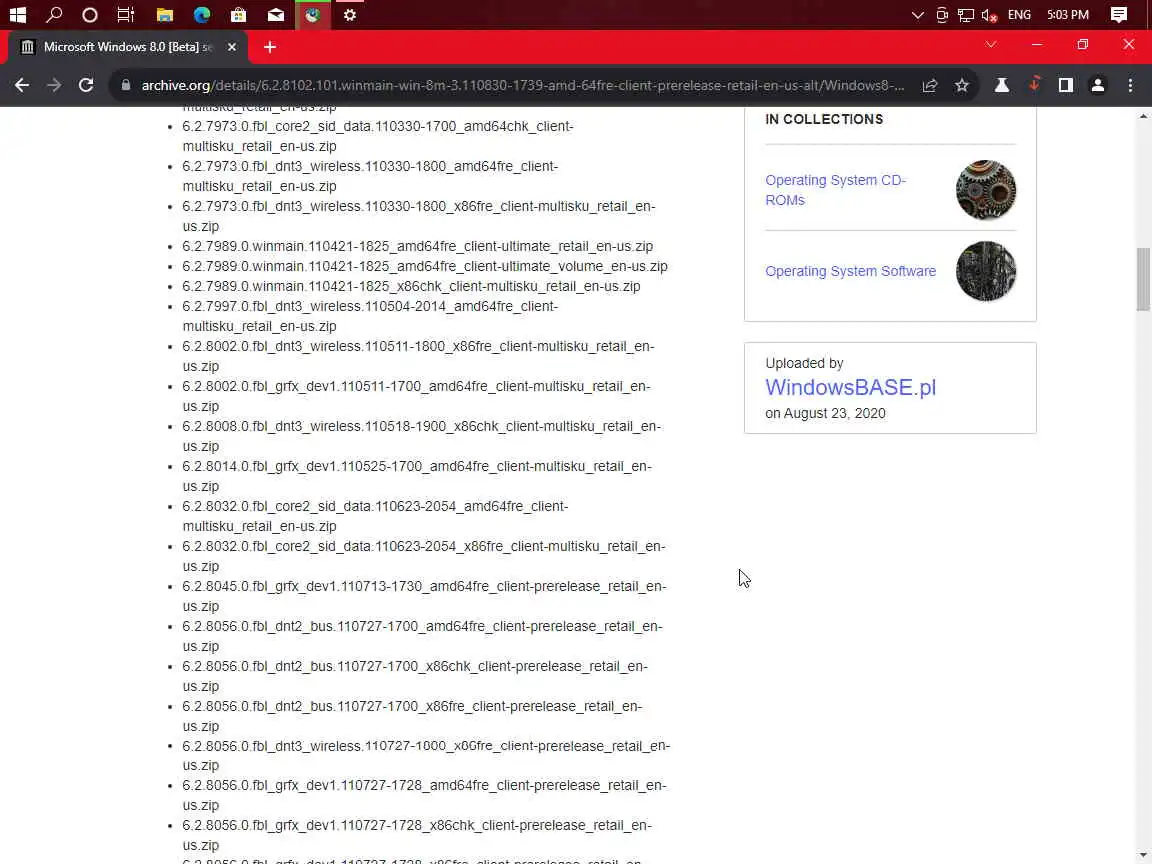Share this page icon
This screenshot has height=864, width=1152.
coord(930,85)
